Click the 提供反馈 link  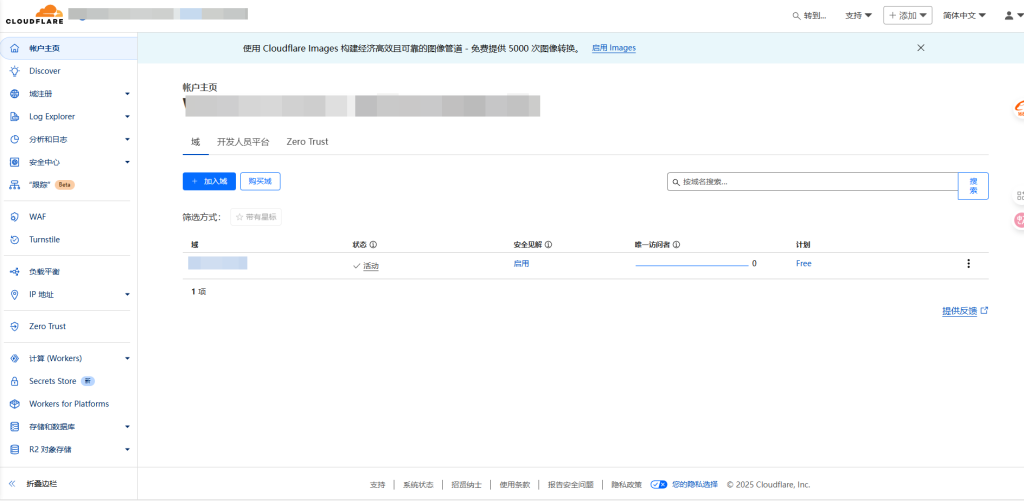(x=965, y=312)
